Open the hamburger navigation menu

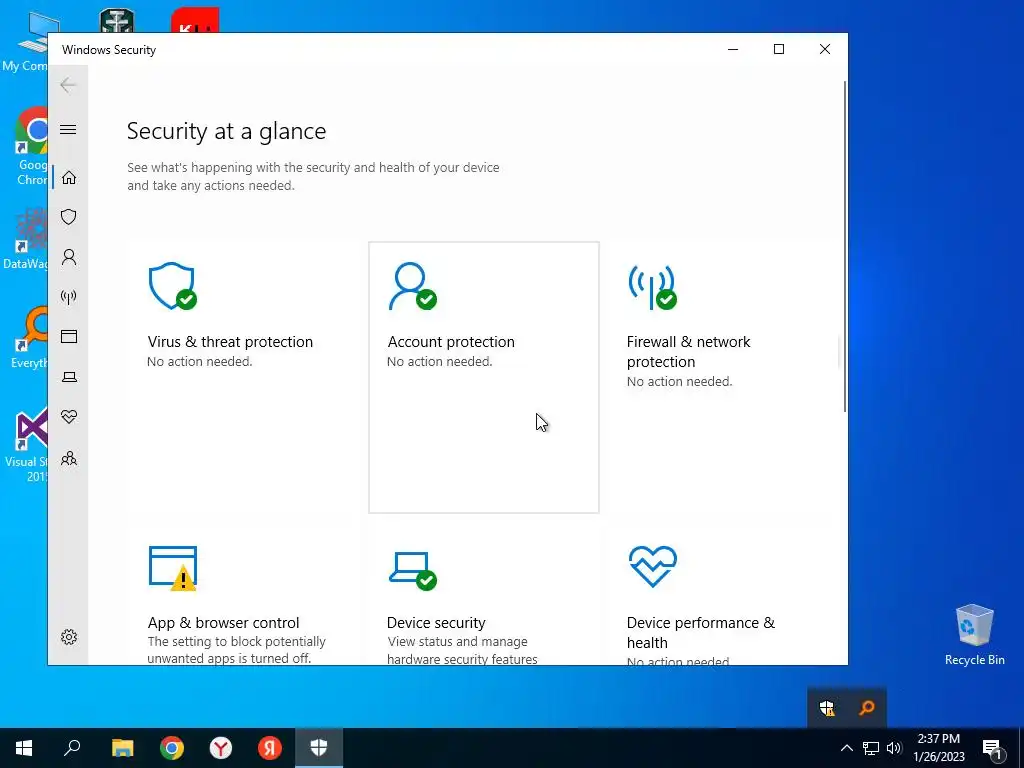pyautogui.click(x=68, y=129)
